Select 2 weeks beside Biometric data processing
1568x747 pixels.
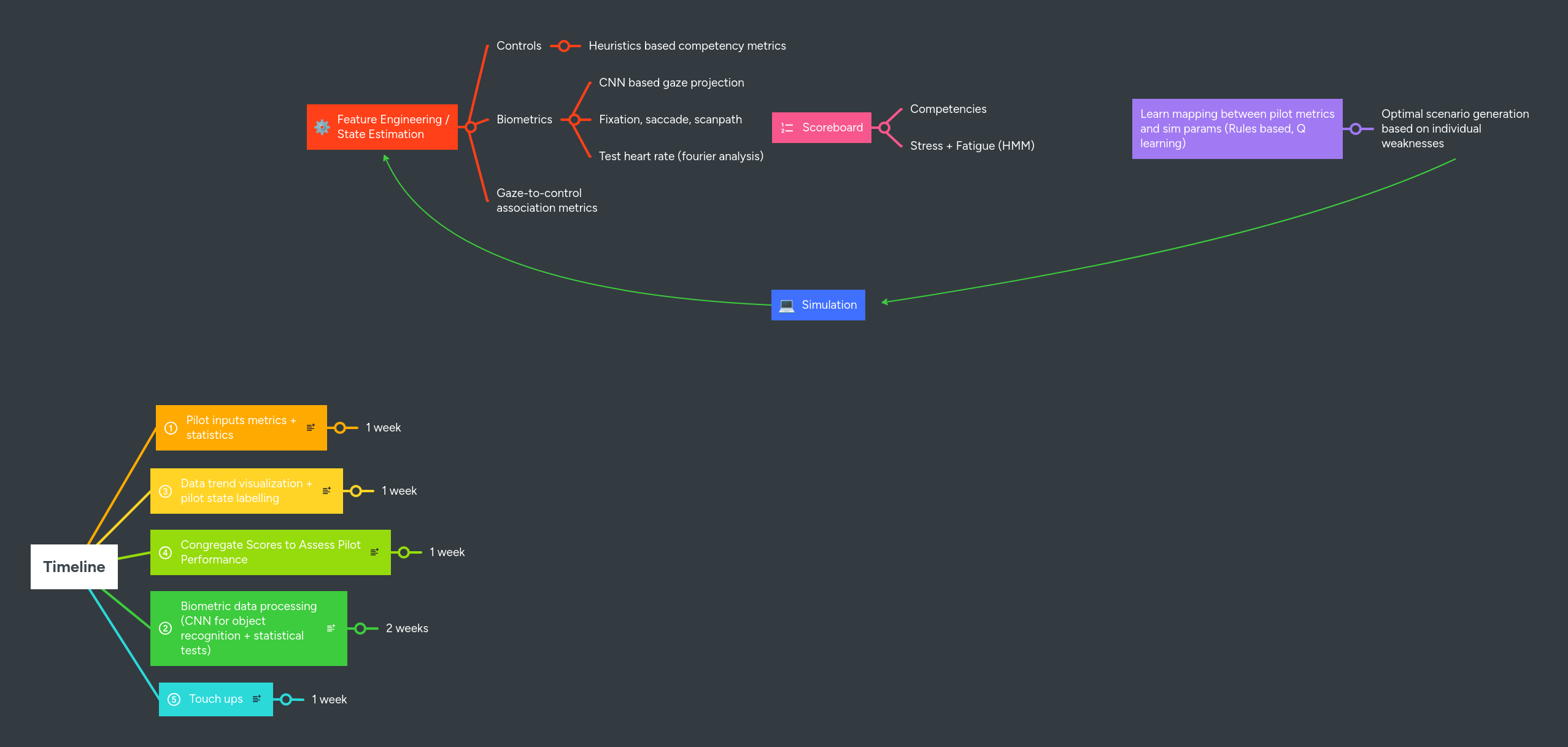tap(407, 629)
